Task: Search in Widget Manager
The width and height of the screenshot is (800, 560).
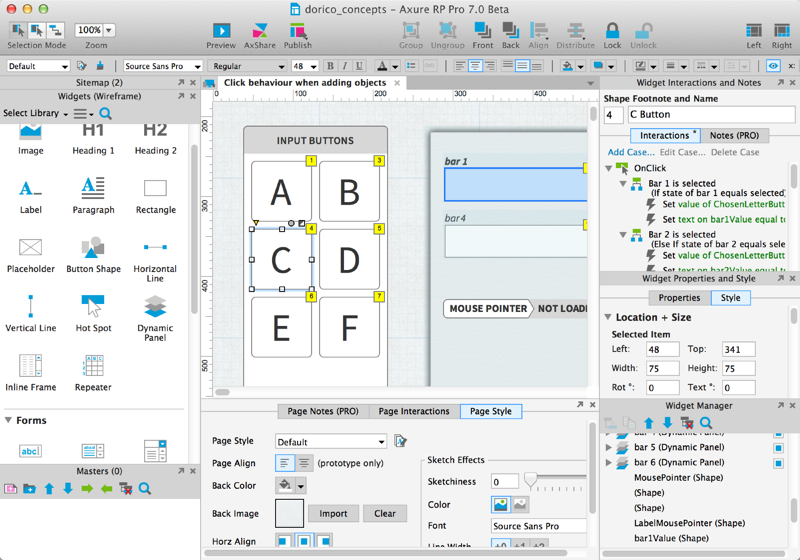Action: [706, 422]
